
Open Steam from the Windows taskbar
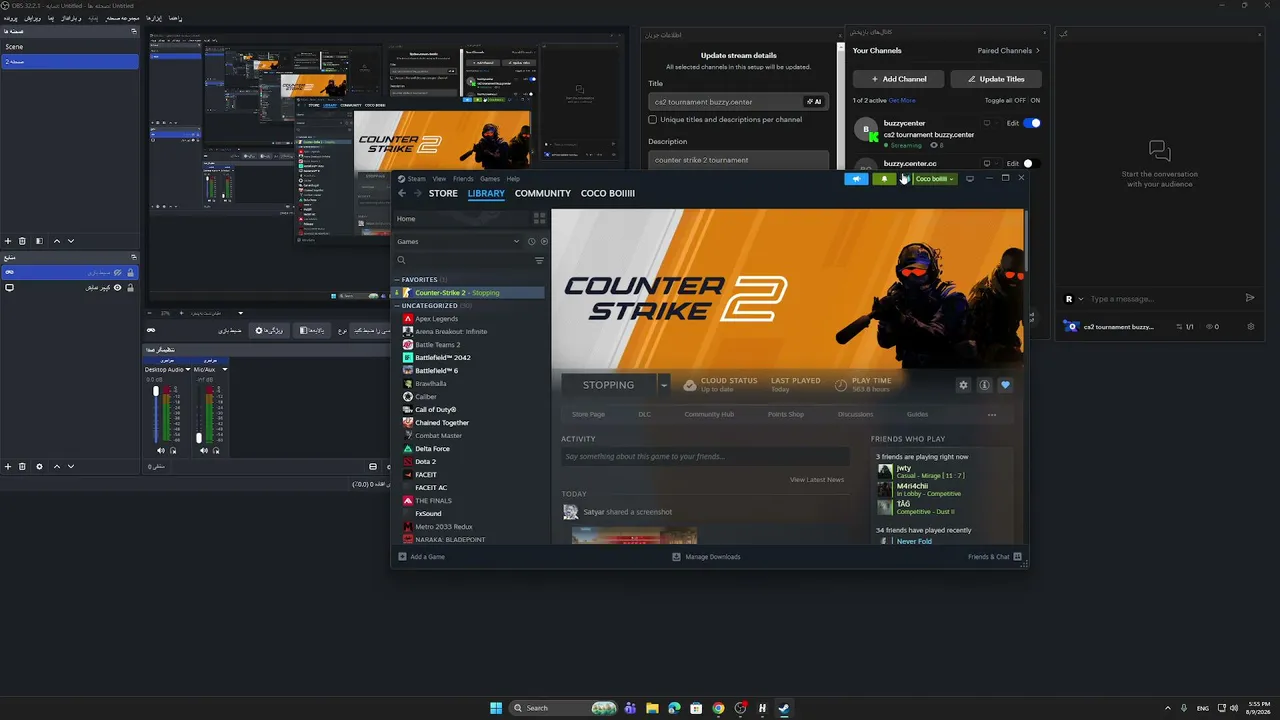[784, 708]
